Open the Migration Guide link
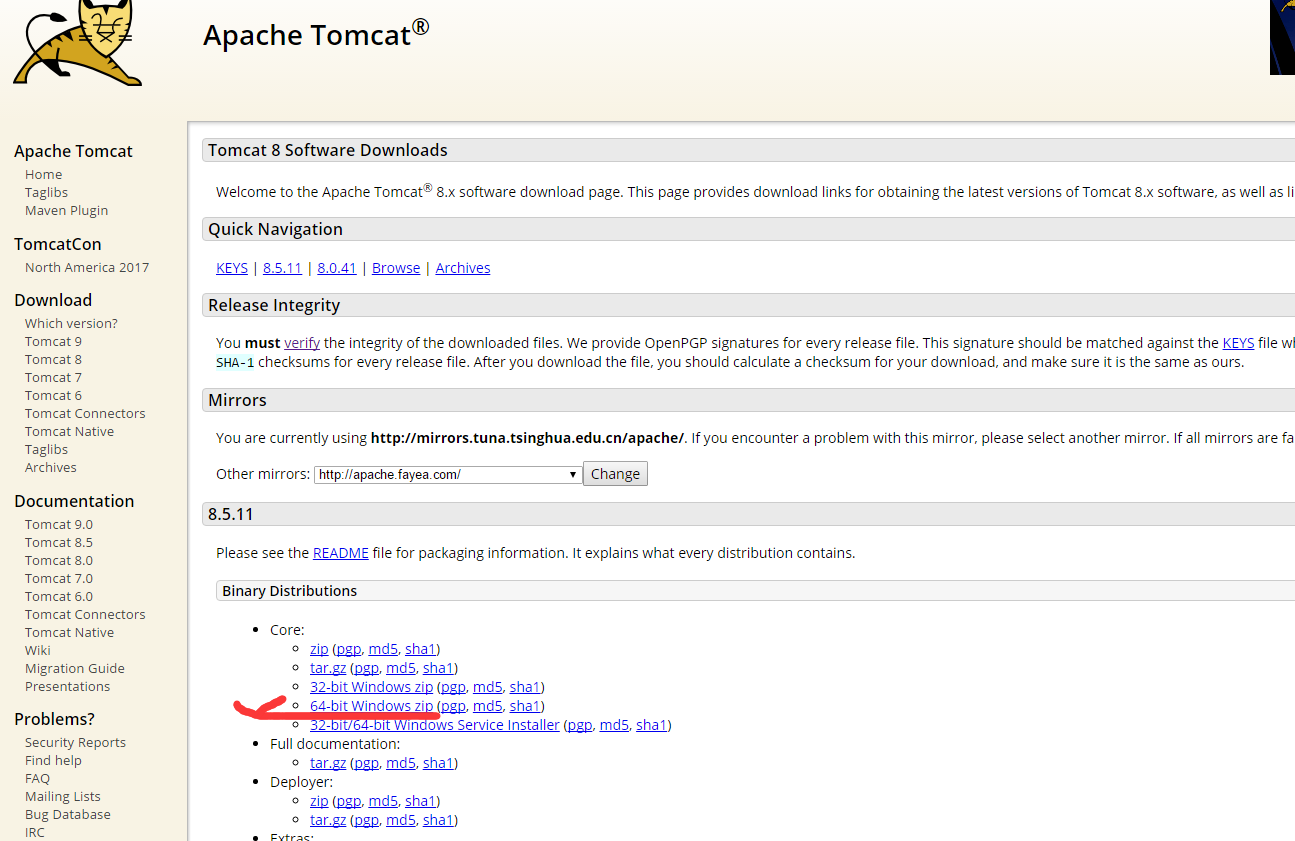The height and width of the screenshot is (841, 1295). [x=74, y=668]
